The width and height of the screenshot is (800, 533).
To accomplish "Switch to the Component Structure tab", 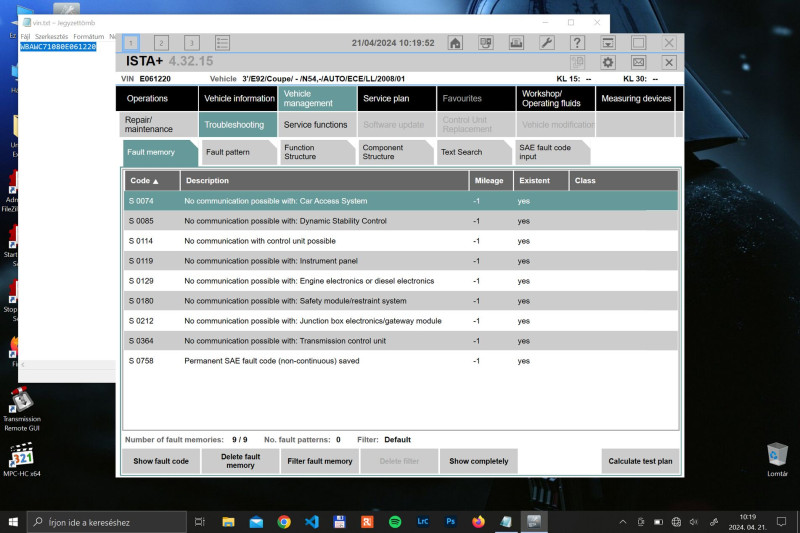I will pos(395,152).
